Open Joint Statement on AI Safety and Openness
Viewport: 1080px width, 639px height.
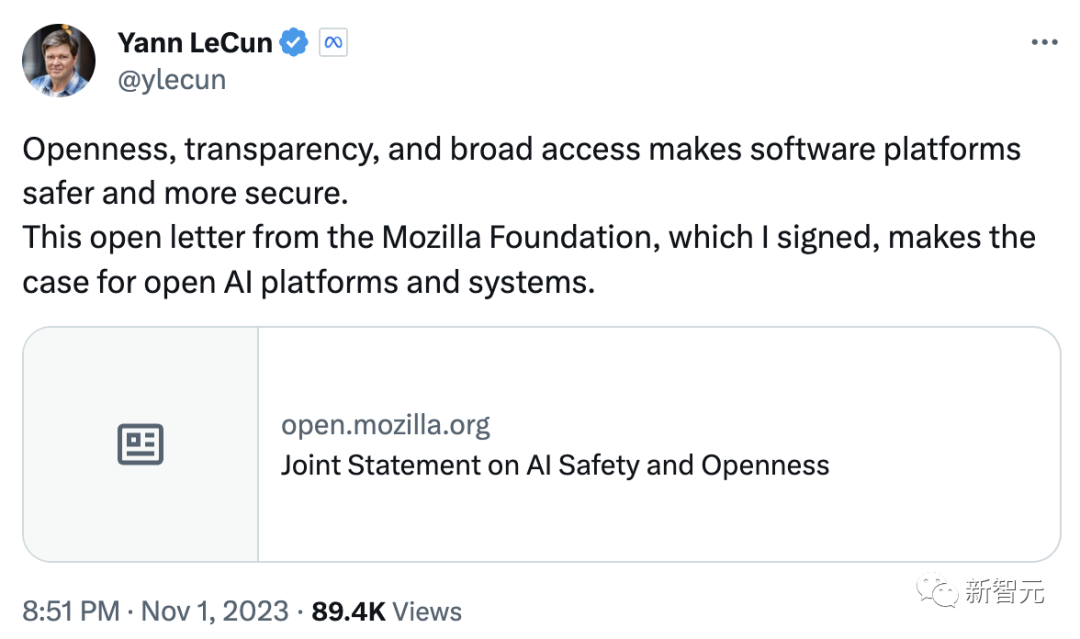(554, 465)
